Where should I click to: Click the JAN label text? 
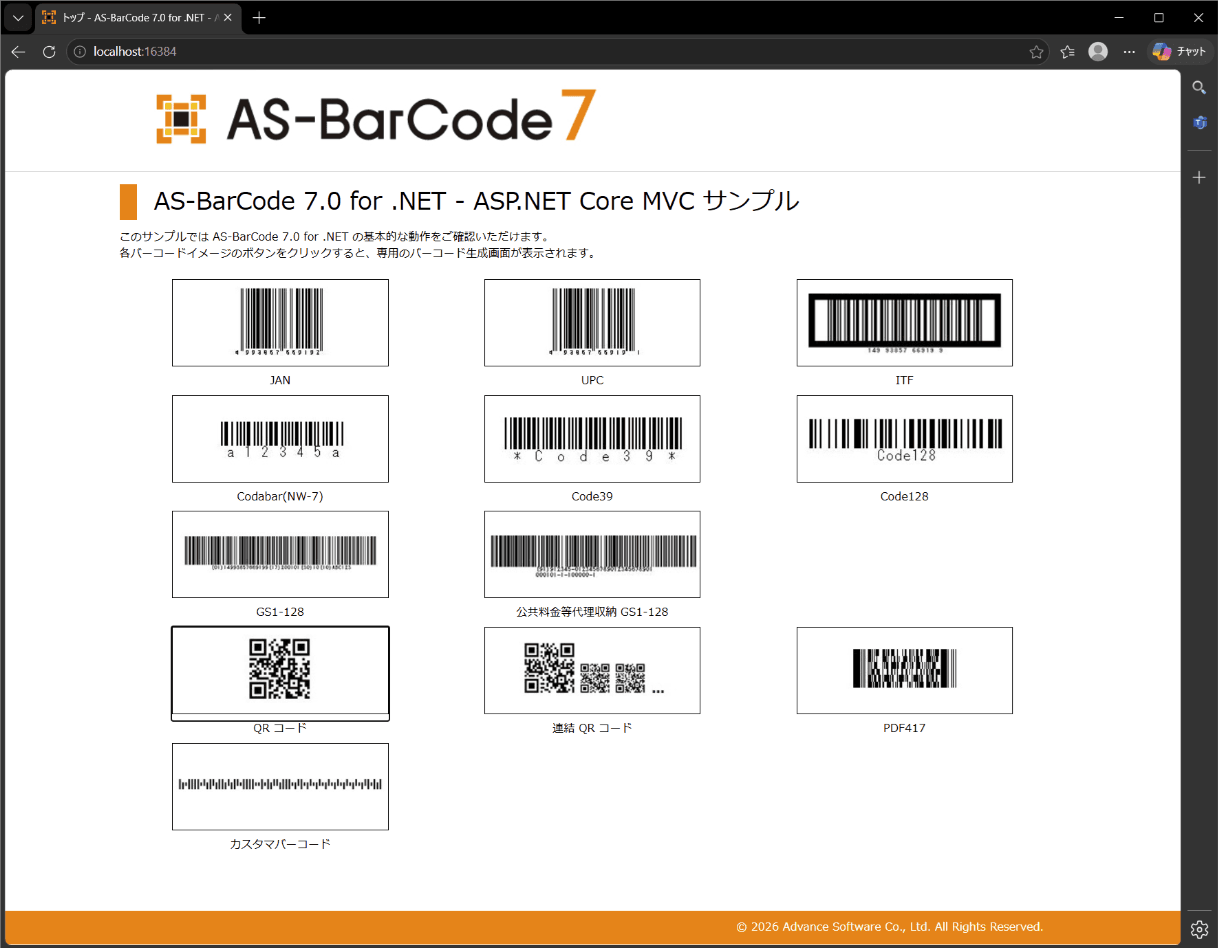click(x=280, y=381)
